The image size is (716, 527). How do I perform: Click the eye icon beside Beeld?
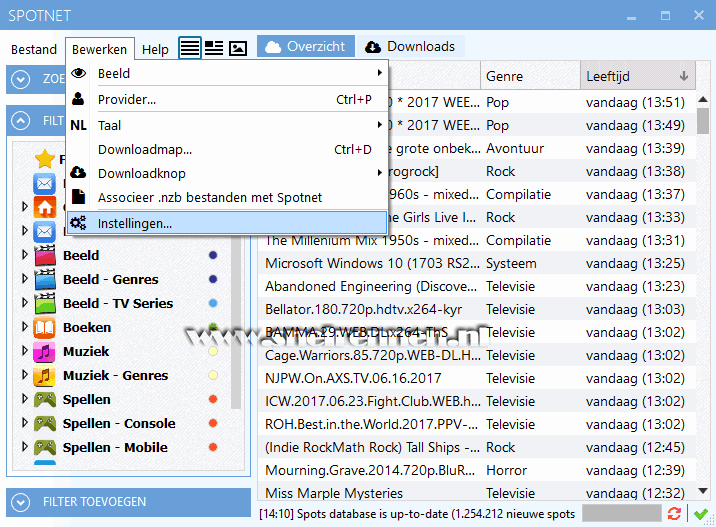(x=79, y=73)
